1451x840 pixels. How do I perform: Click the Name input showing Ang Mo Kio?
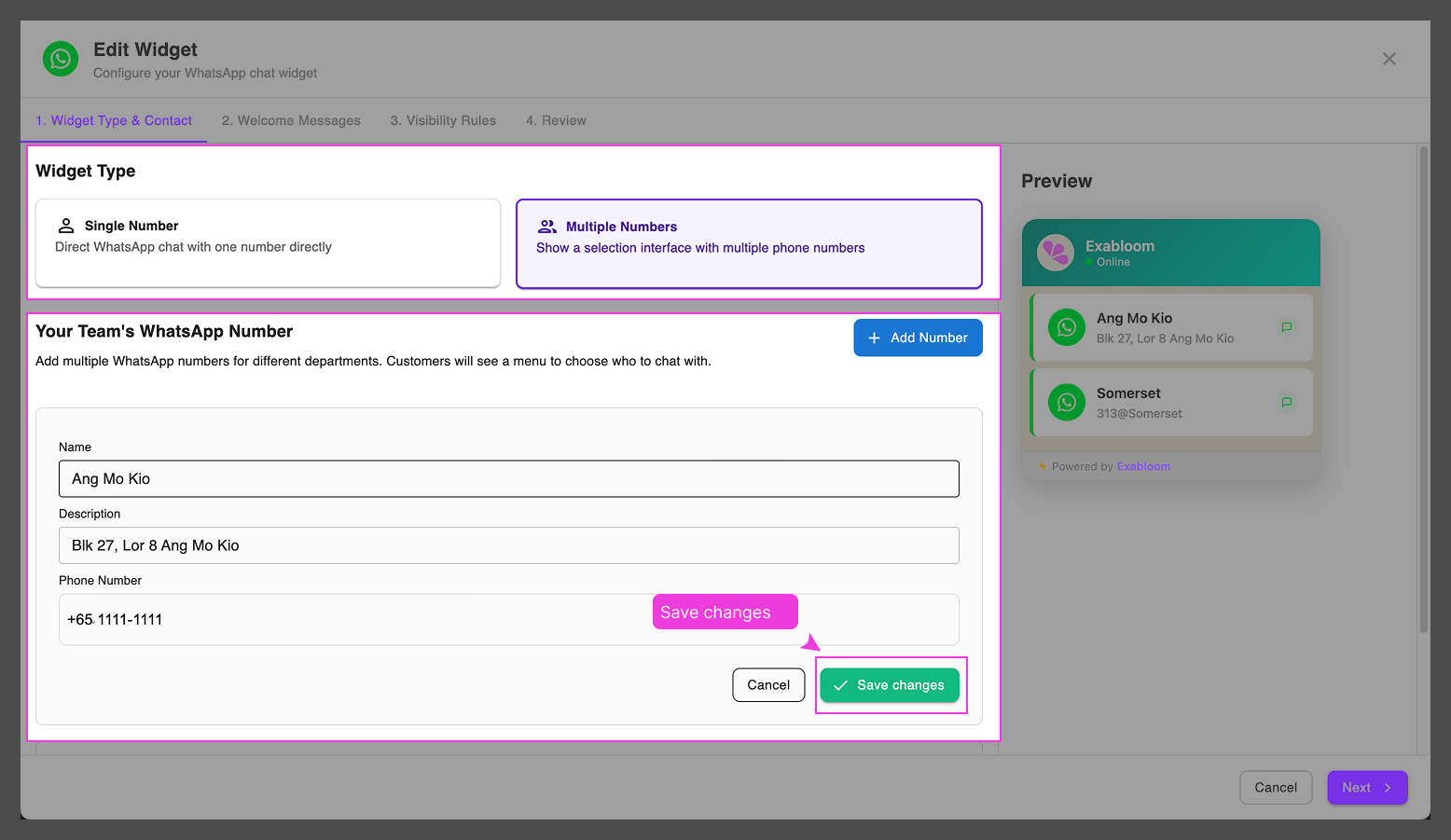(x=509, y=478)
